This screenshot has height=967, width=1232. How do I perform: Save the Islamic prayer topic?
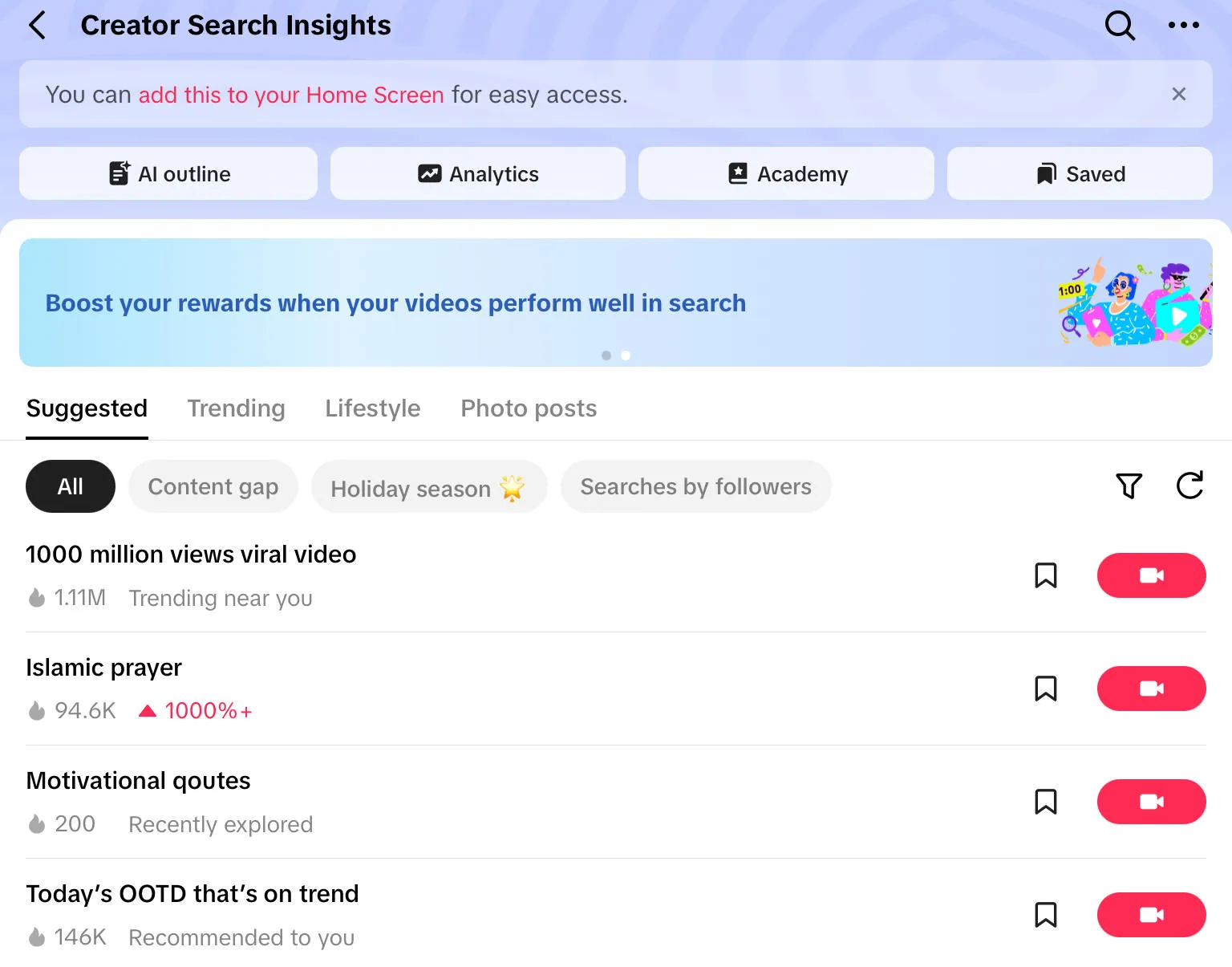(x=1045, y=689)
